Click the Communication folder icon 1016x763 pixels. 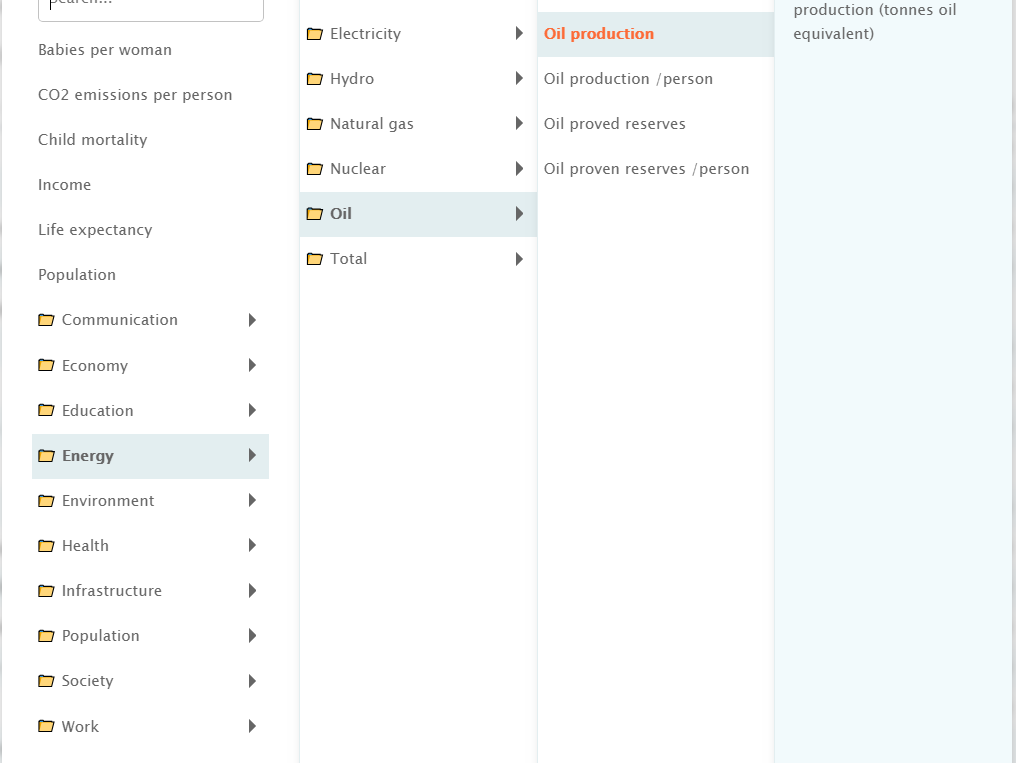coord(46,320)
